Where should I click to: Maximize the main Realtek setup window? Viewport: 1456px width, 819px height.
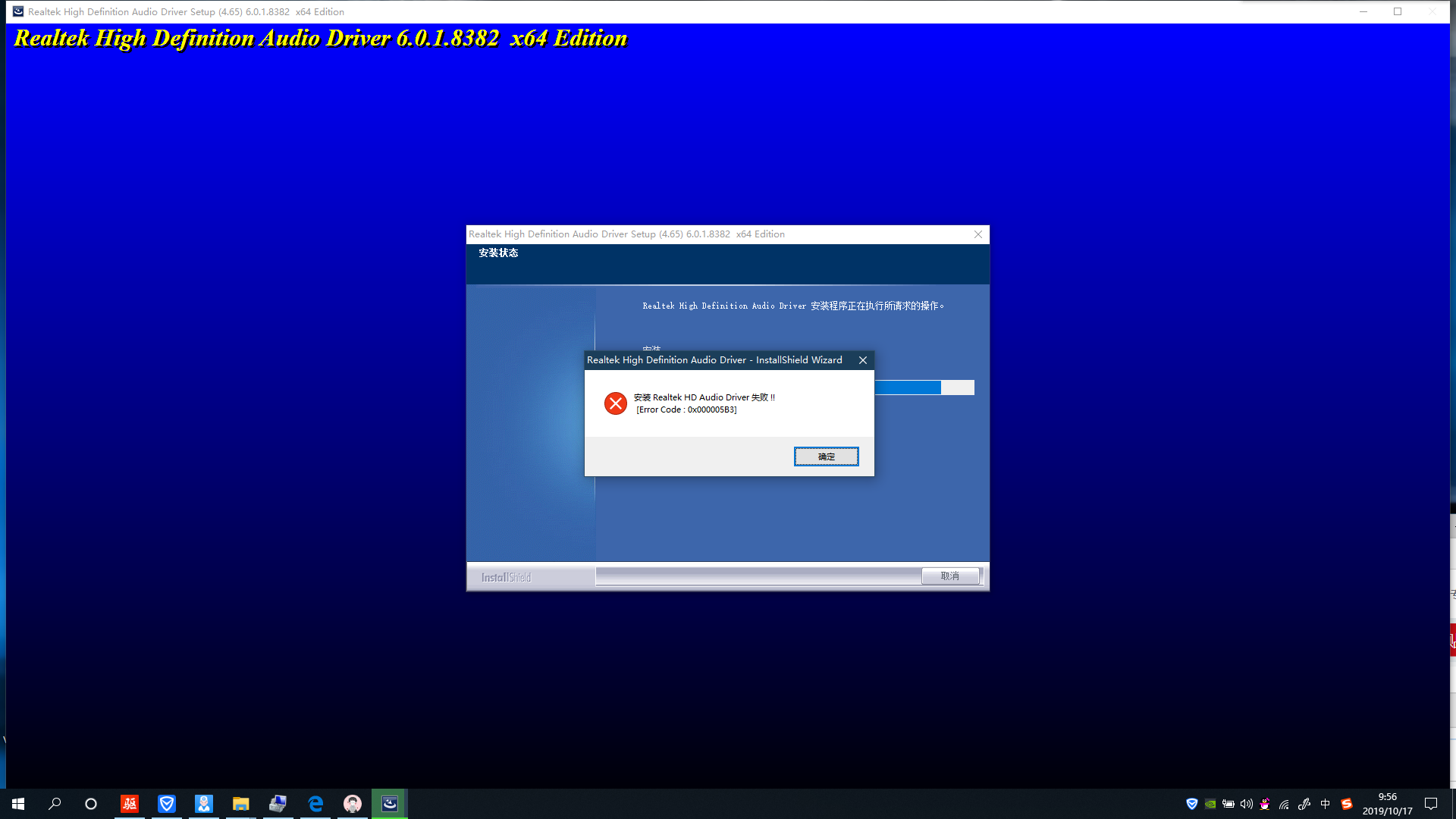pos(1398,11)
